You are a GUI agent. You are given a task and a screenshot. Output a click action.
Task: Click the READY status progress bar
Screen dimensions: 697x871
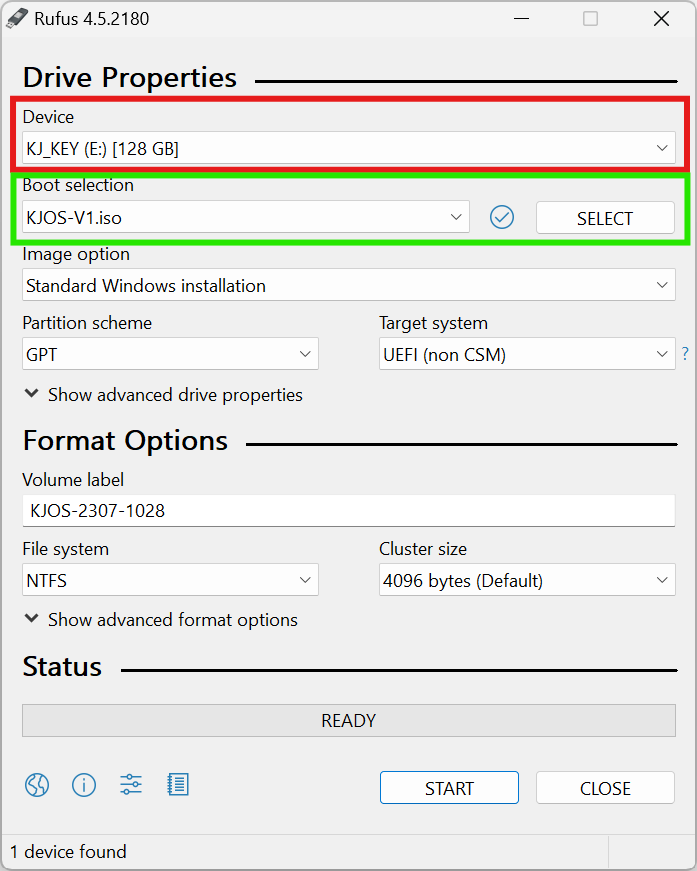pyautogui.click(x=349, y=720)
